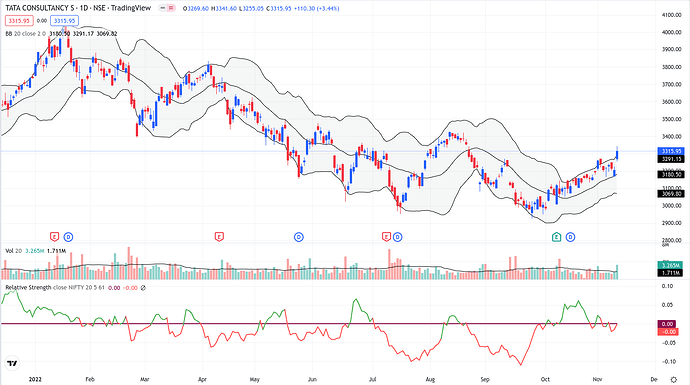The height and width of the screenshot is (385, 690).
Task: Click the 2900.00 price scale label
Action: (672, 223)
